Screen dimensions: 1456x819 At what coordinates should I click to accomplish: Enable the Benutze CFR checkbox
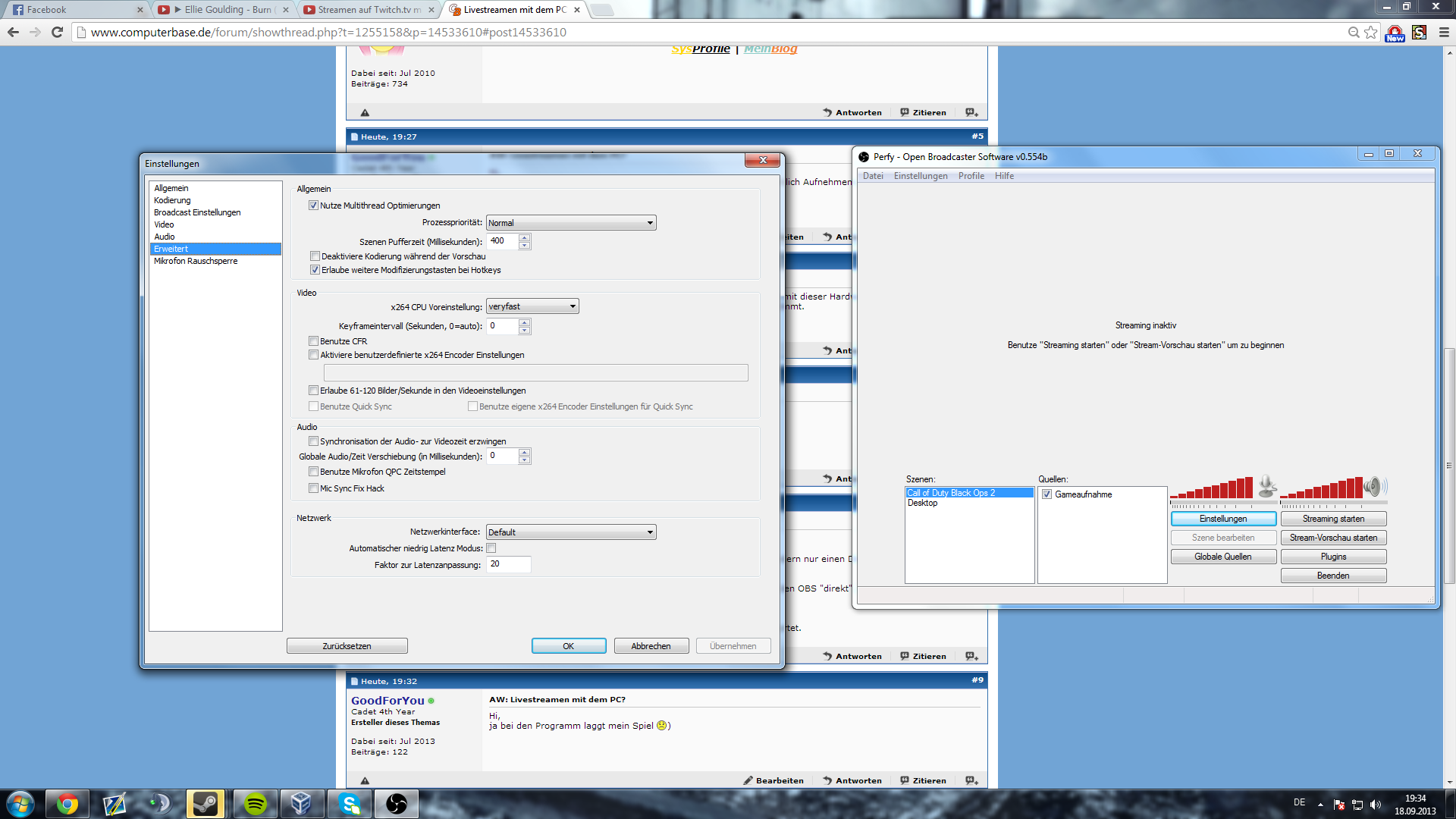click(313, 341)
